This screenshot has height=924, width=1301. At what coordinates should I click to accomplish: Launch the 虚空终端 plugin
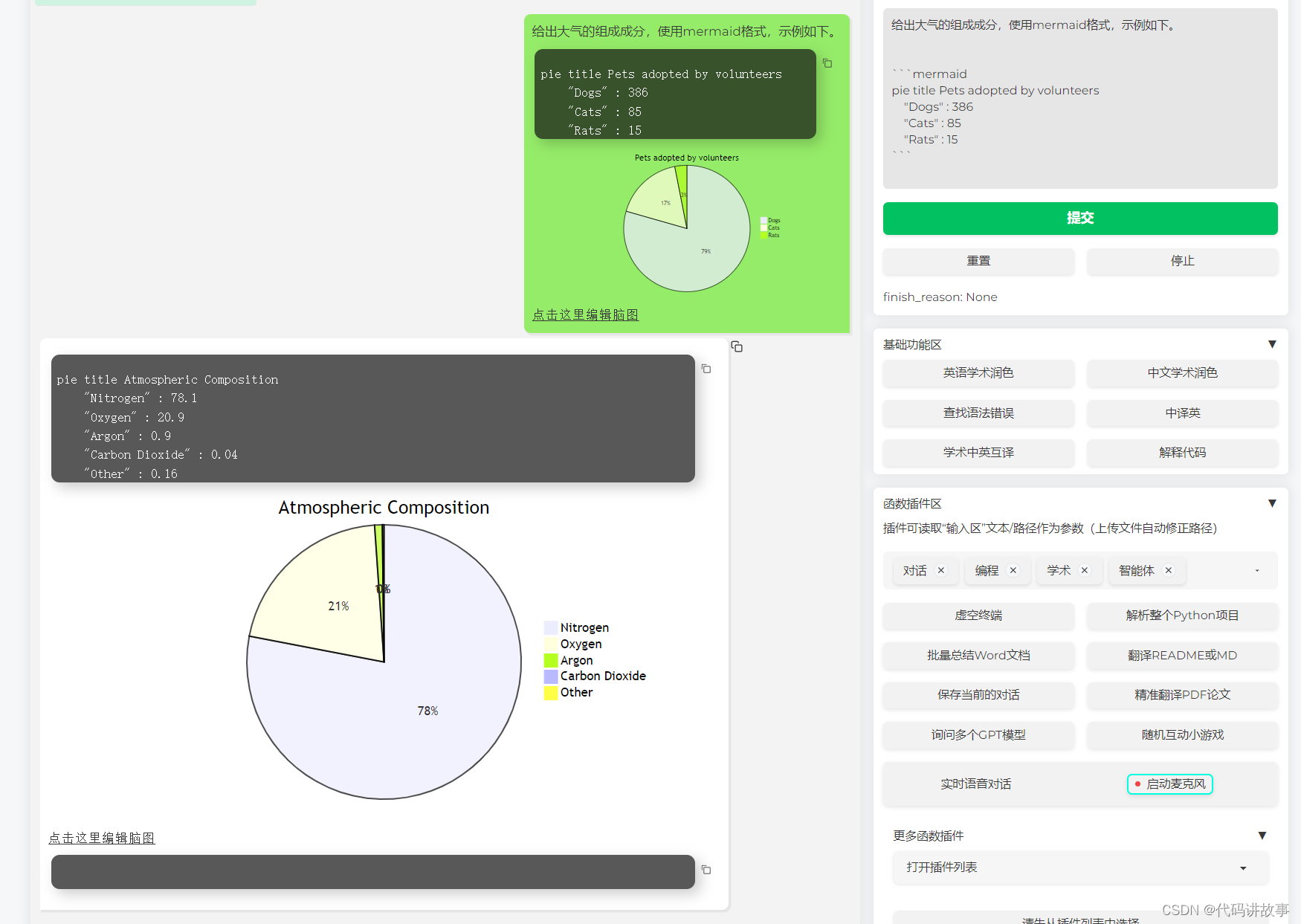(978, 616)
